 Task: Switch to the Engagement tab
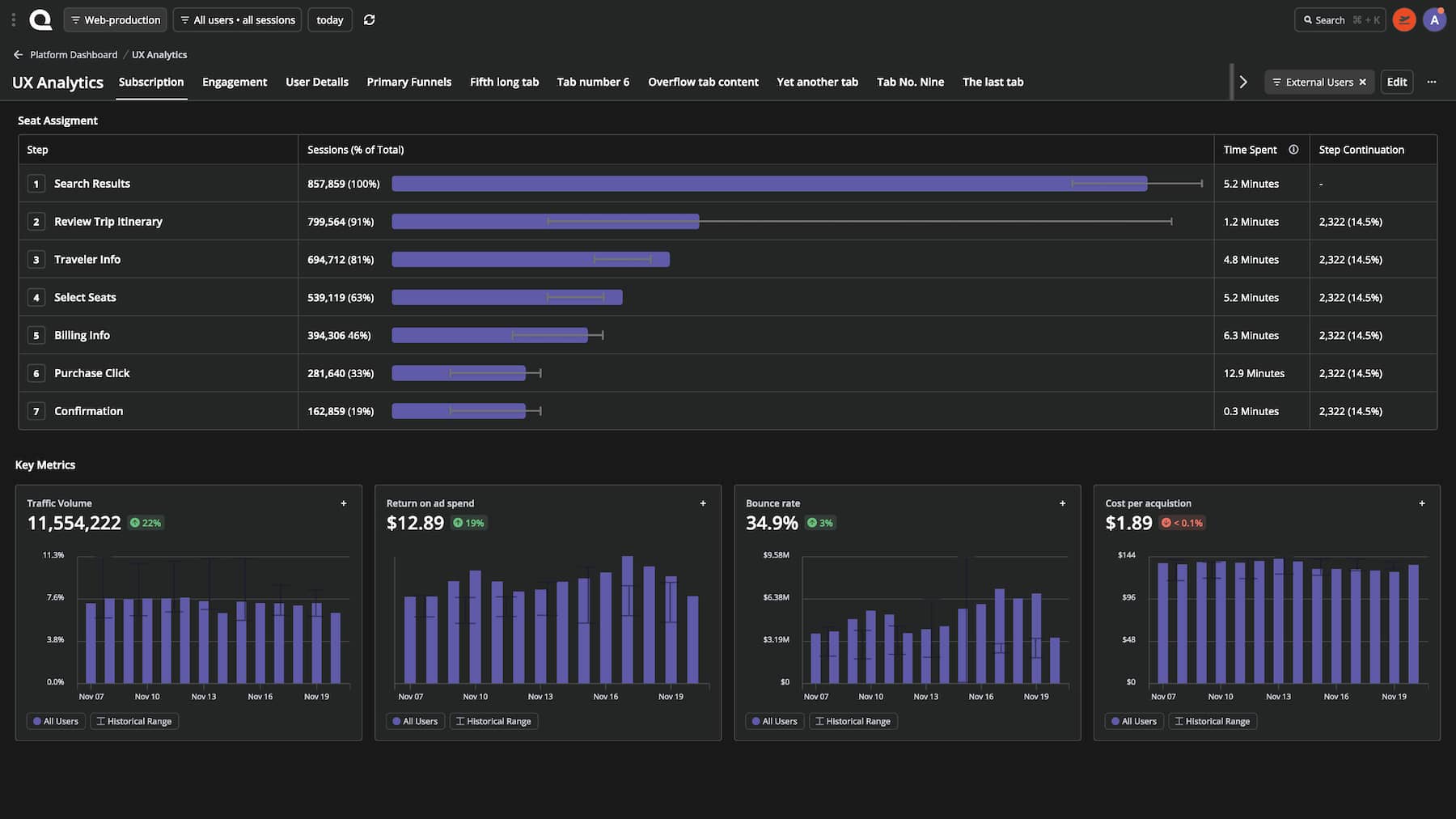tap(235, 82)
